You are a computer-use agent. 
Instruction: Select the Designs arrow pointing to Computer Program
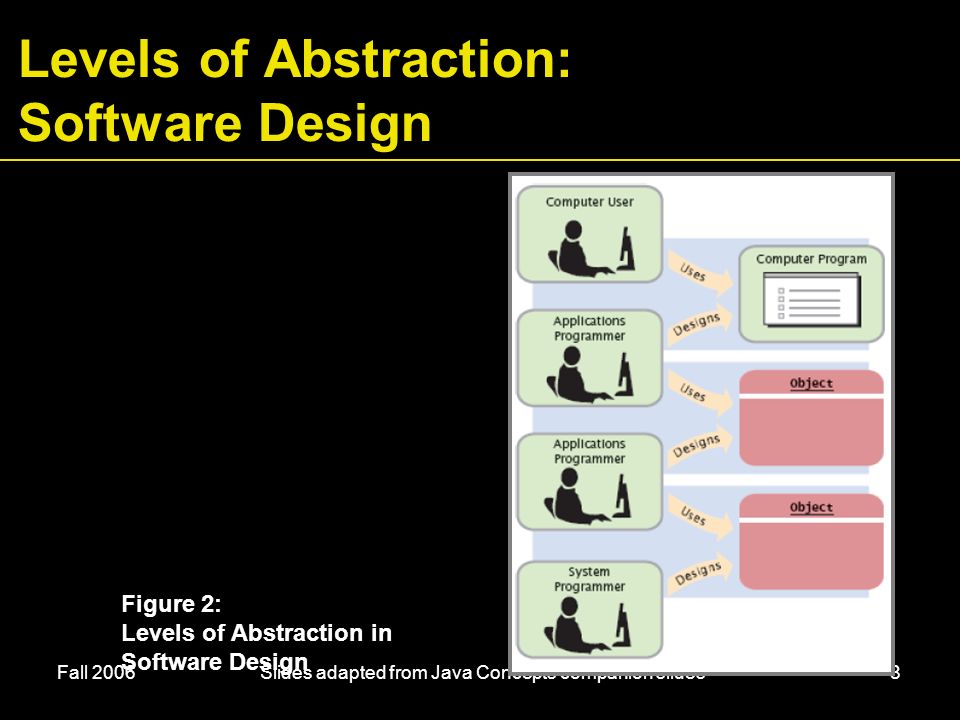[x=698, y=324]
